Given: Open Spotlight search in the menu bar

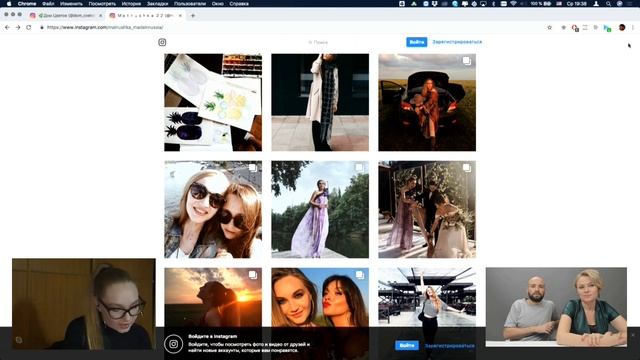Looking at the screenshot, I should coord(608,4).
